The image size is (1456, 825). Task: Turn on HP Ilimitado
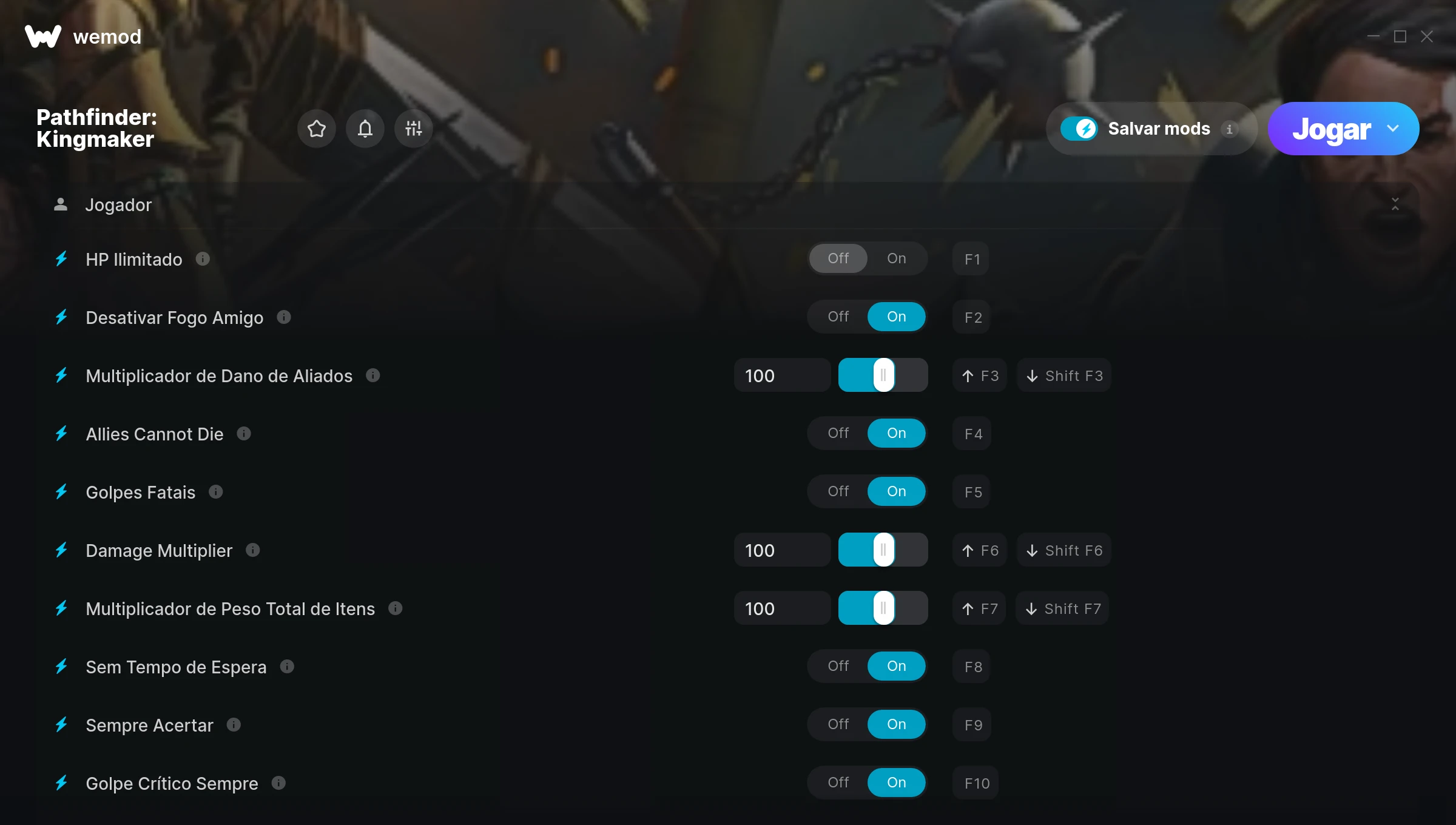tap(897, 258)
